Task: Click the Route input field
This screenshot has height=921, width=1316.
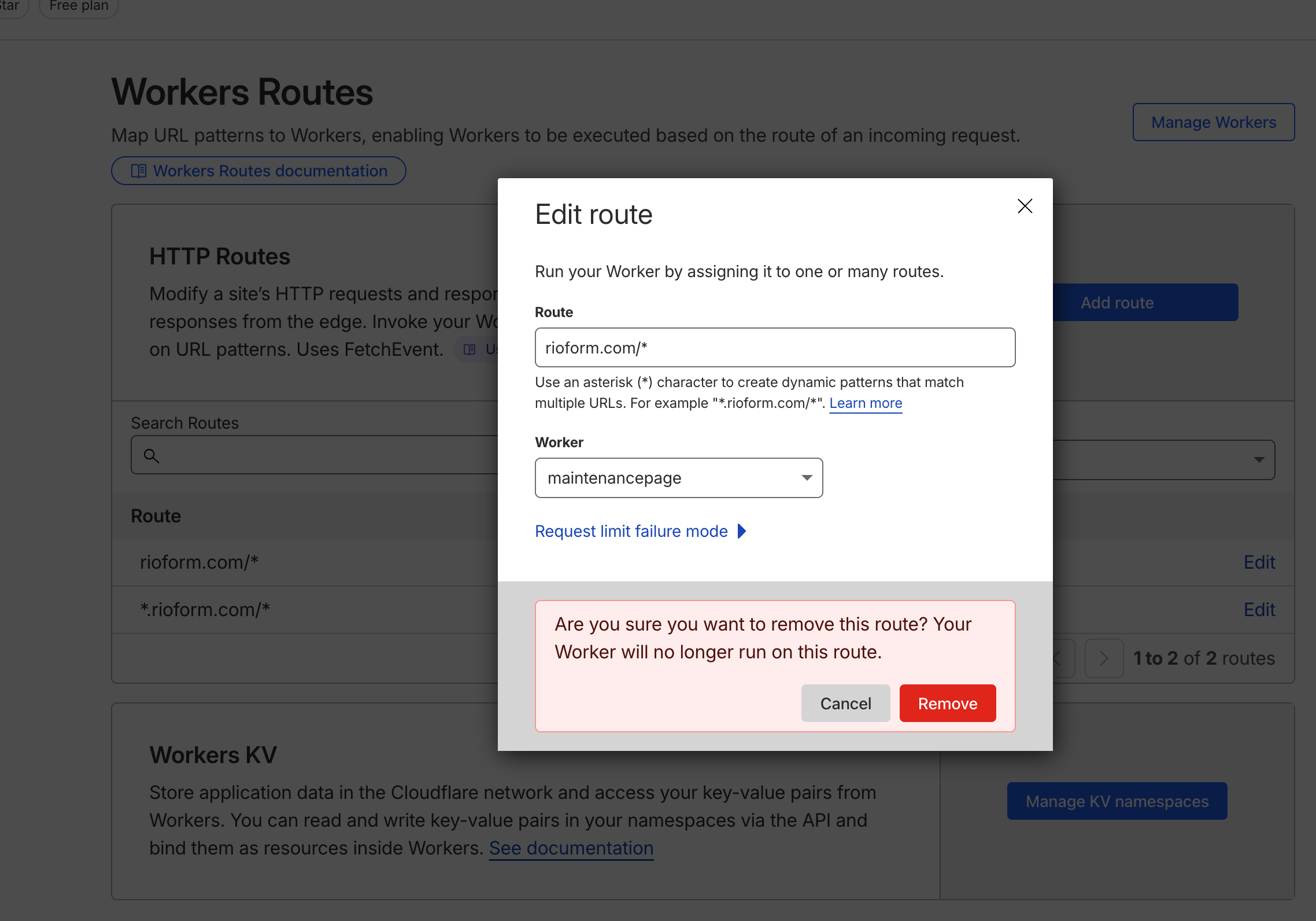Action: point(774,348)
